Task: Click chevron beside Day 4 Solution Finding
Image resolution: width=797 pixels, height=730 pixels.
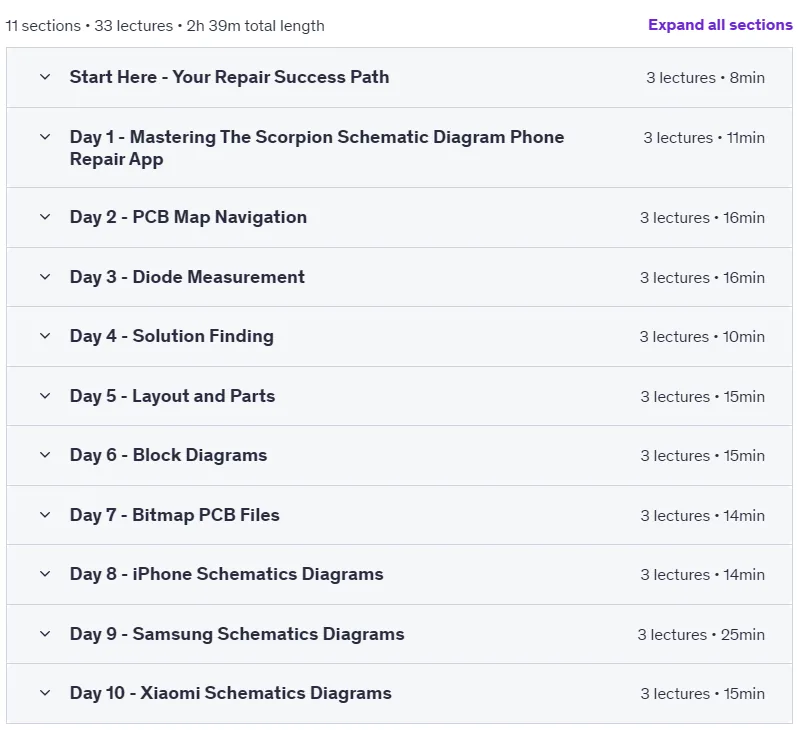Action: click(45, 336)
